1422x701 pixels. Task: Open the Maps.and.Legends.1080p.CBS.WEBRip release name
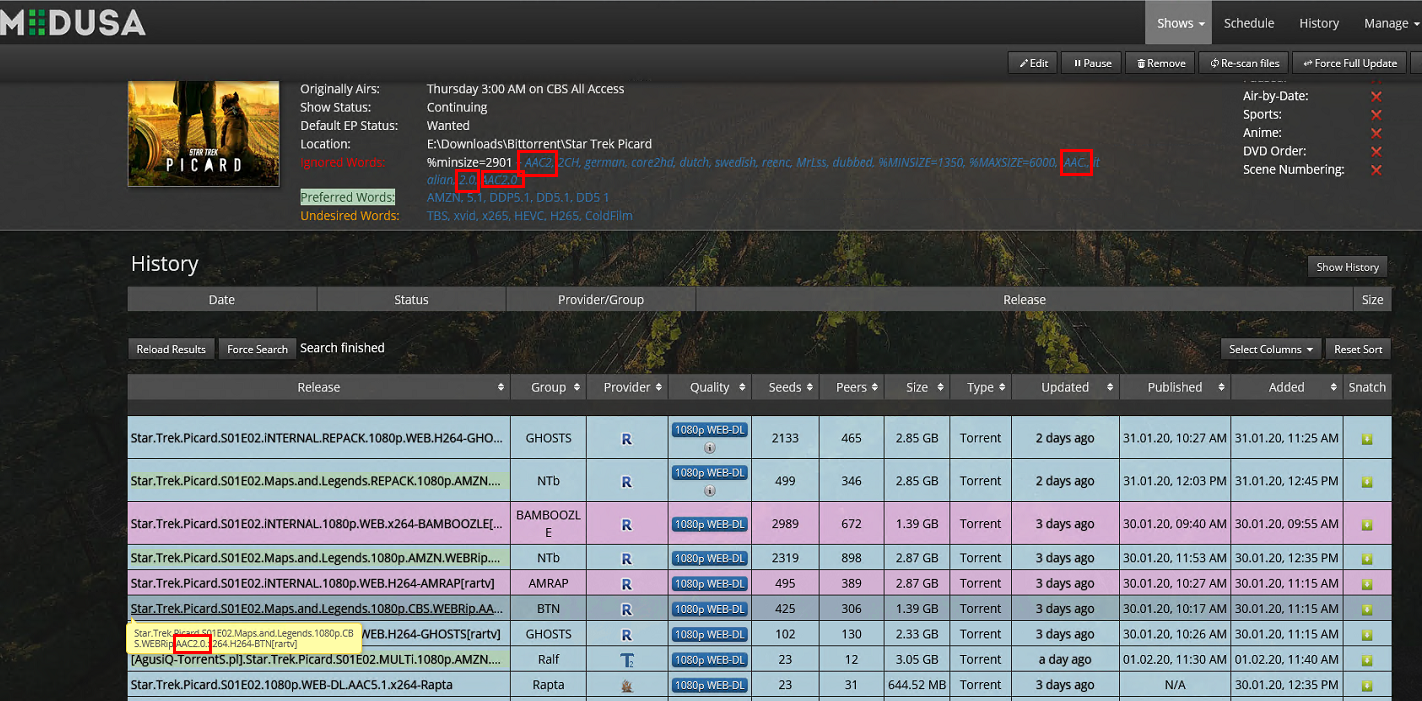[317, 609]
